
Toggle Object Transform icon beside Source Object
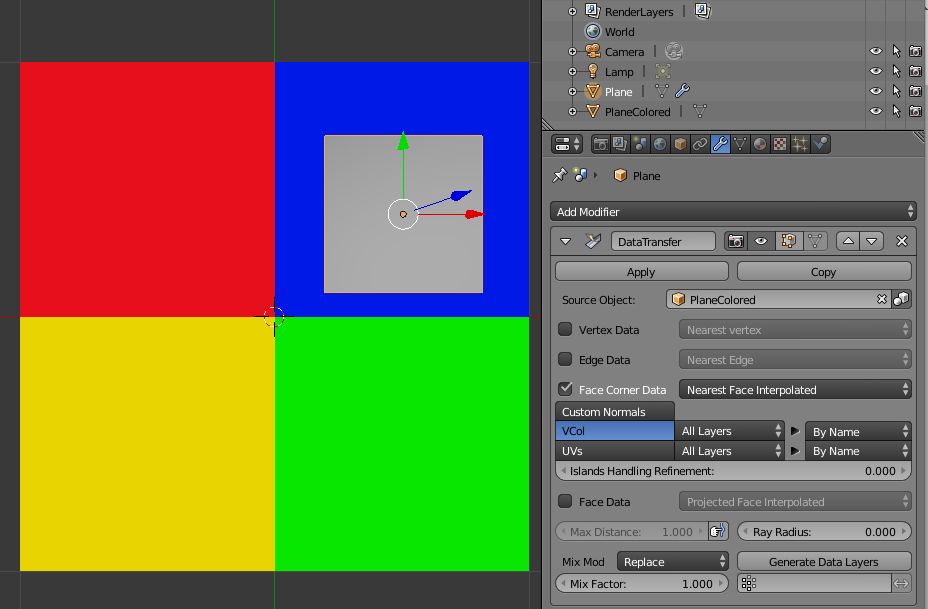tap(901, 299)
